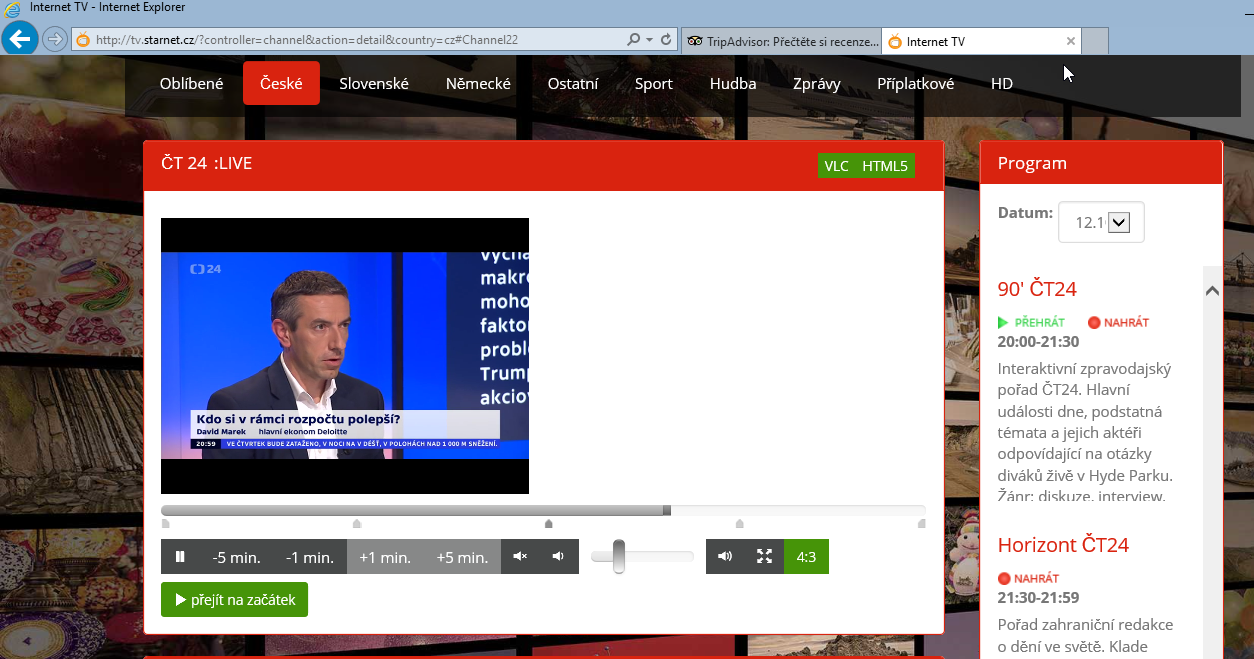1254x659 pixels.
Task: Click the middle marker under the seek bar
Action: [x=548, y=523]
